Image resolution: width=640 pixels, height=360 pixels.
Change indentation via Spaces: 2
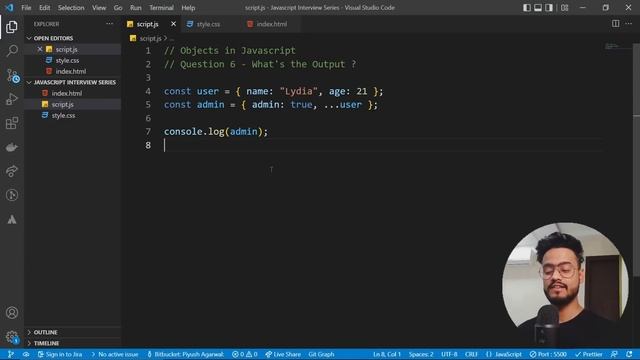pos(421,354)
